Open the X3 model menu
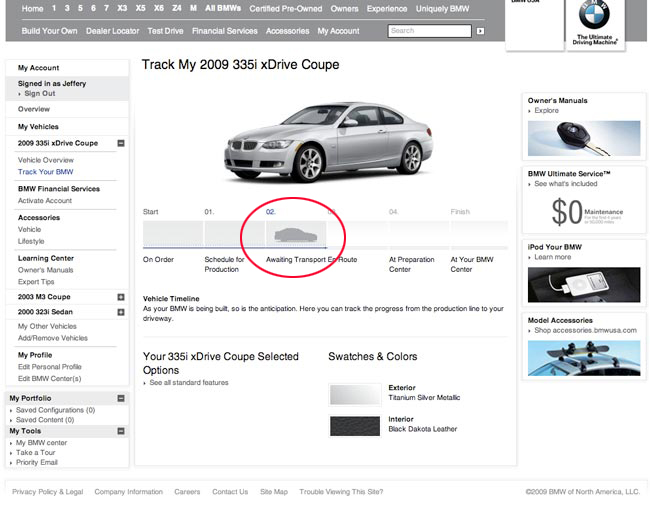This screenshot has width=650, height=507. (122, 8)
